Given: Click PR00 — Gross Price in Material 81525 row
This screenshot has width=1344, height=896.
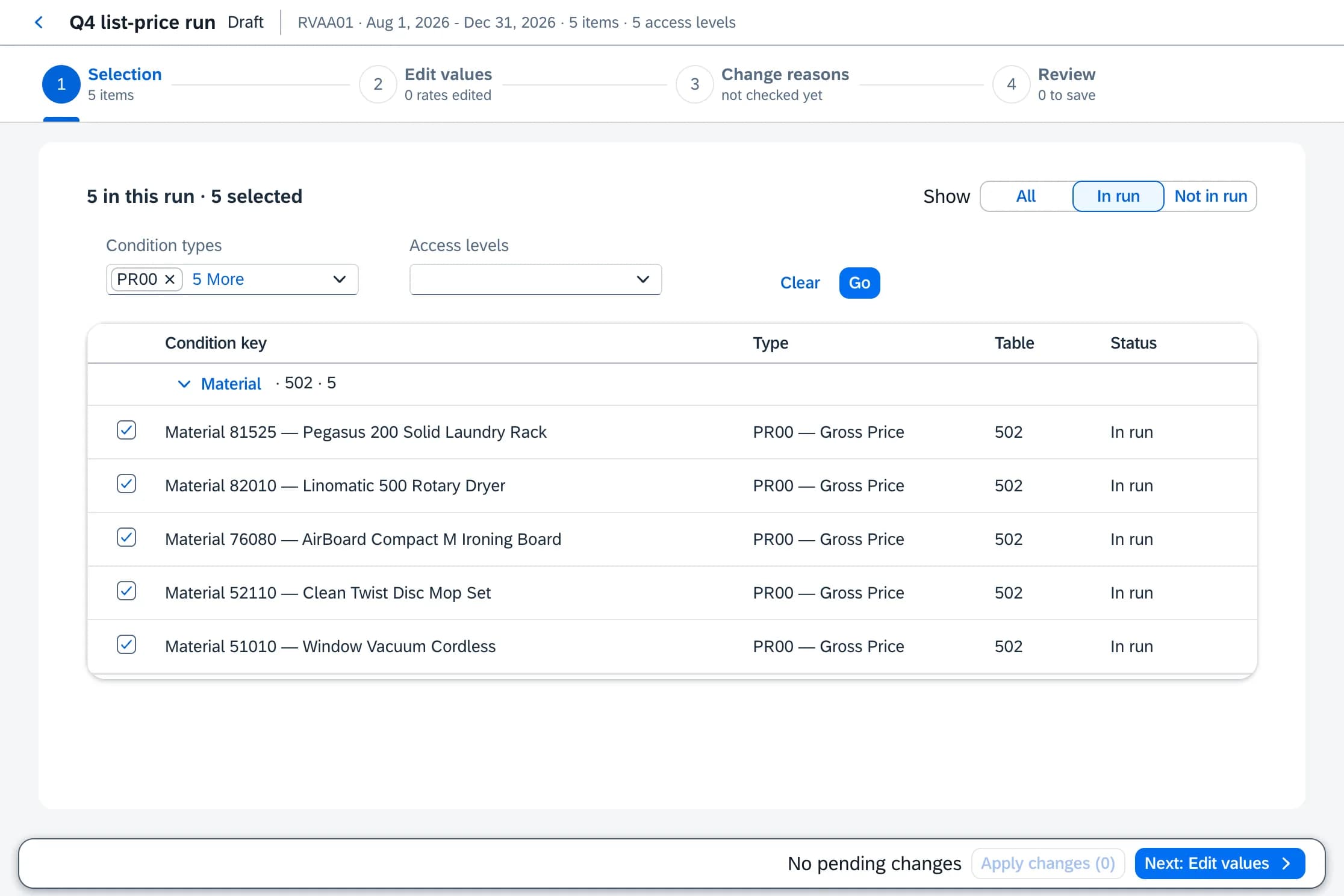Looking at the screenshot, I should coord(829,432).
